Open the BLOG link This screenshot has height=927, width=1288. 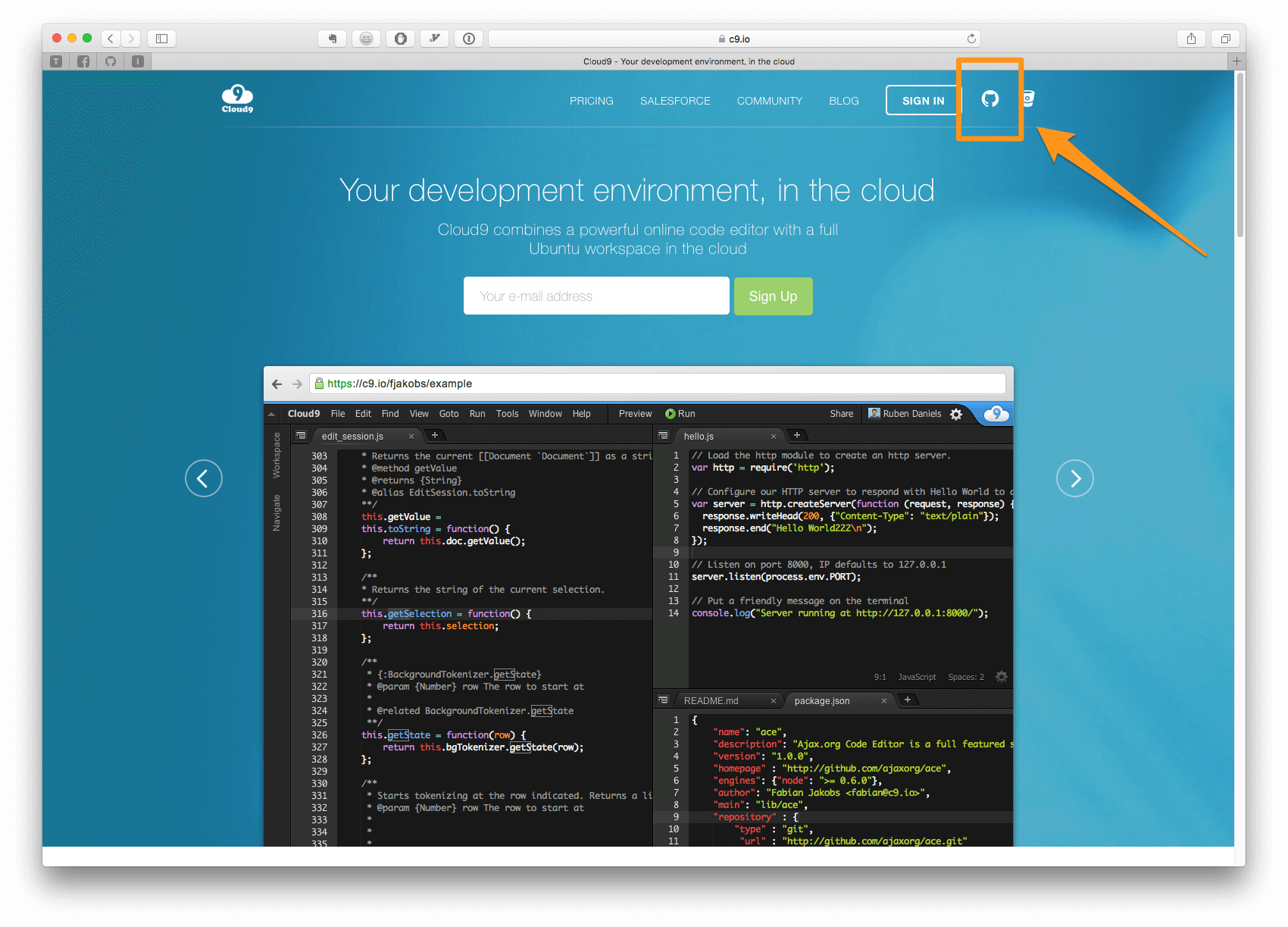point(844,101)
